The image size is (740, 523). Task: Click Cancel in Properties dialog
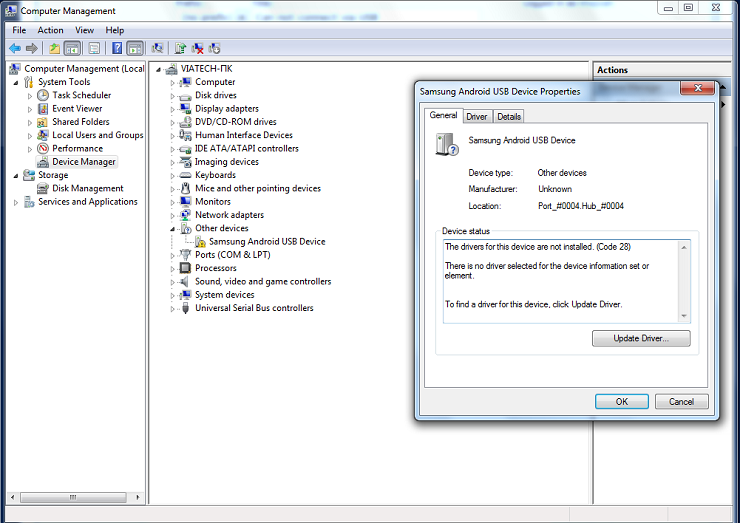coord(681,401)
